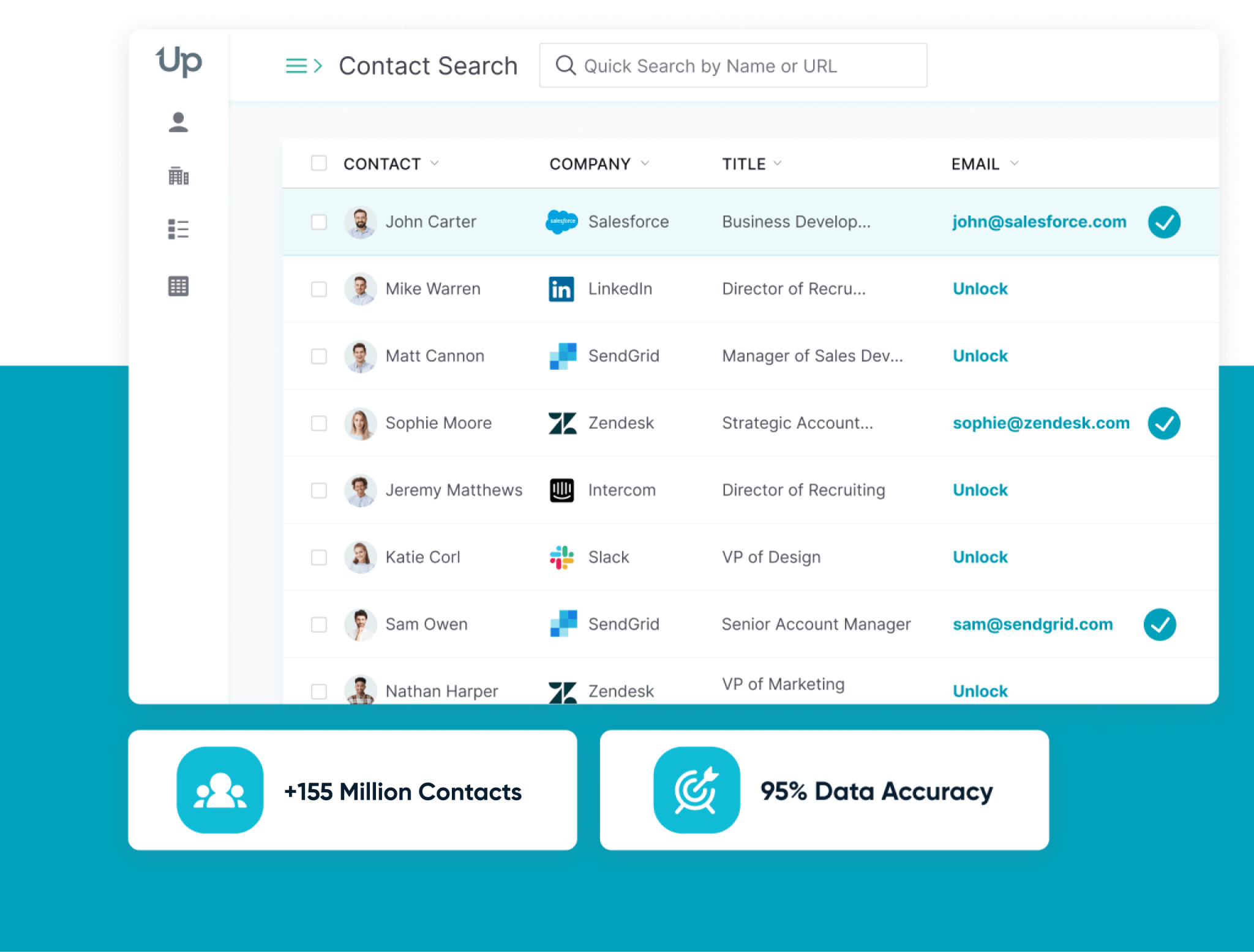Open the companies building icon in sidebar
The width and height of the screenshot is (1254, 952).
point(178,176)
